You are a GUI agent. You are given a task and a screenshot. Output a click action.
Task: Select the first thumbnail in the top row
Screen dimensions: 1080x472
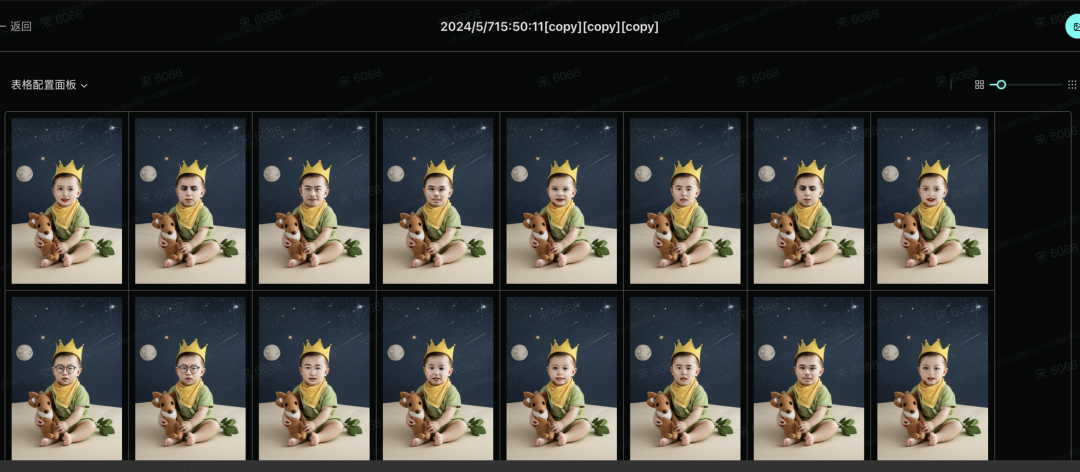(67, 201)
